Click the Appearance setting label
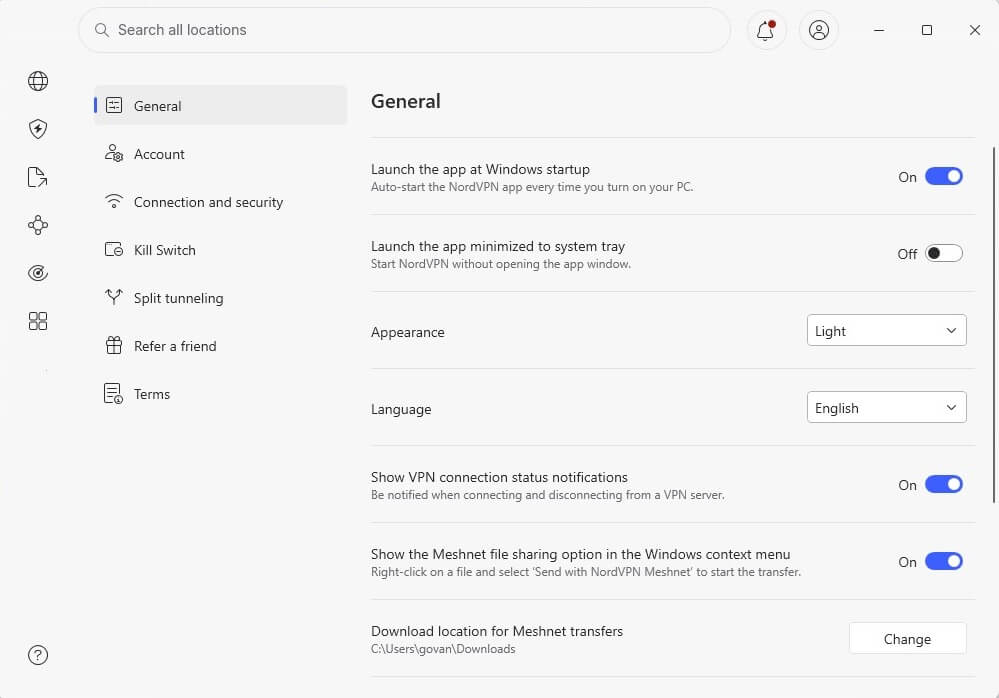Image resolution: width=999 pixels, height=698 pixels. [x=408, y=332]
